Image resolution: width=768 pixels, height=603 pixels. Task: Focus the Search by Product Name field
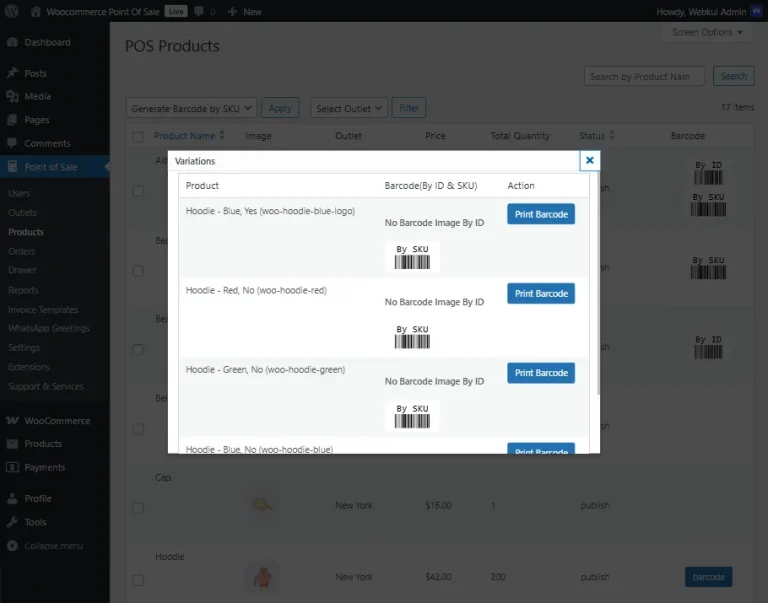644,76
